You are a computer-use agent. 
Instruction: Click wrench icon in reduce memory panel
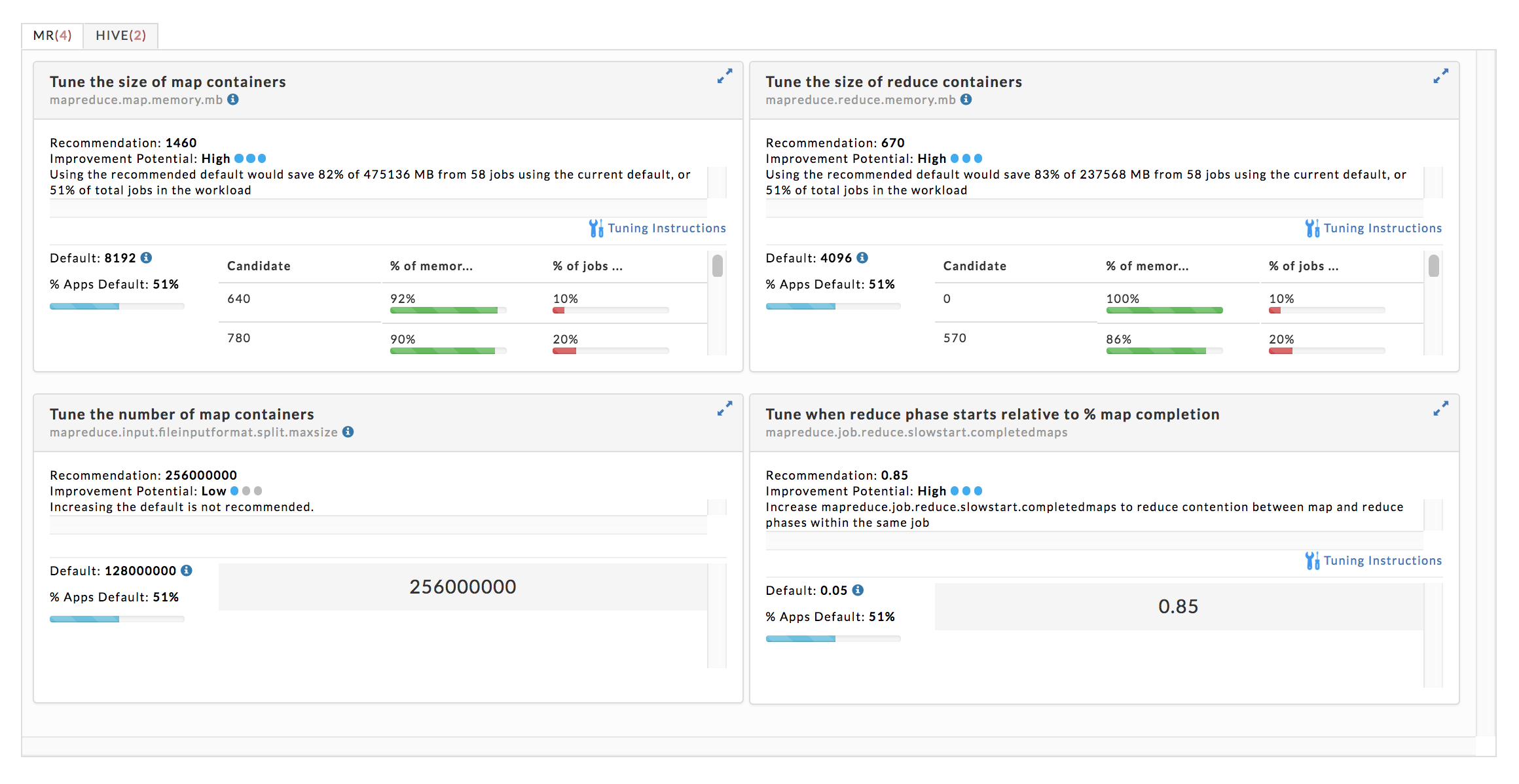1312,228
